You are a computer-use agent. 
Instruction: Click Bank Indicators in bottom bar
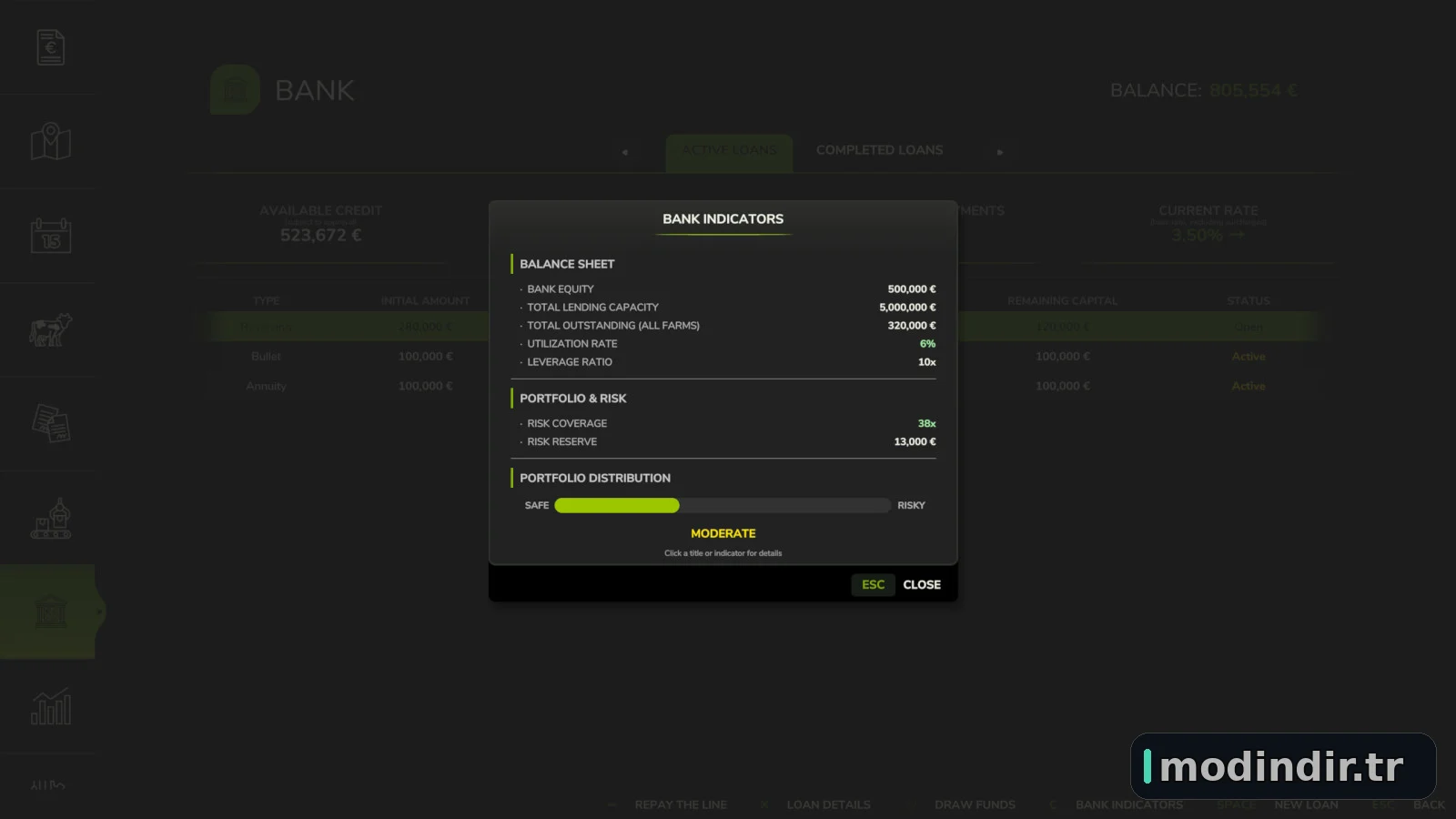pyautogui.click(x=1129, y=804)
